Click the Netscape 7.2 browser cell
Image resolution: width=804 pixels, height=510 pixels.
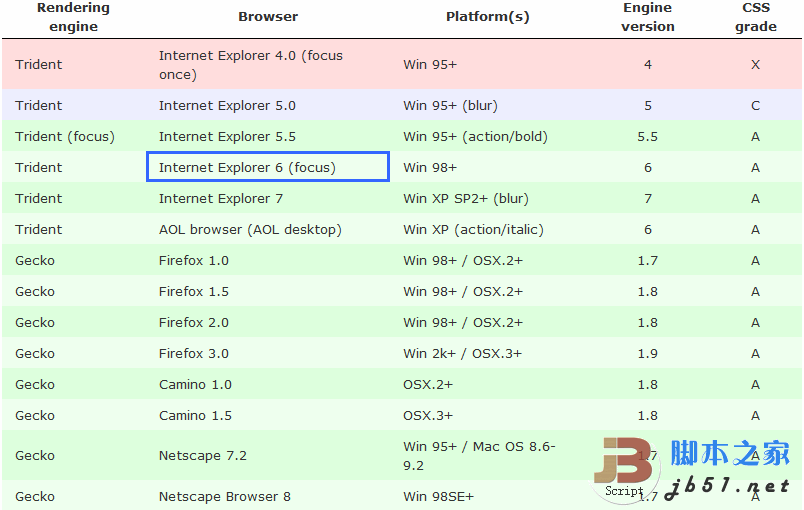coord(268,455)
